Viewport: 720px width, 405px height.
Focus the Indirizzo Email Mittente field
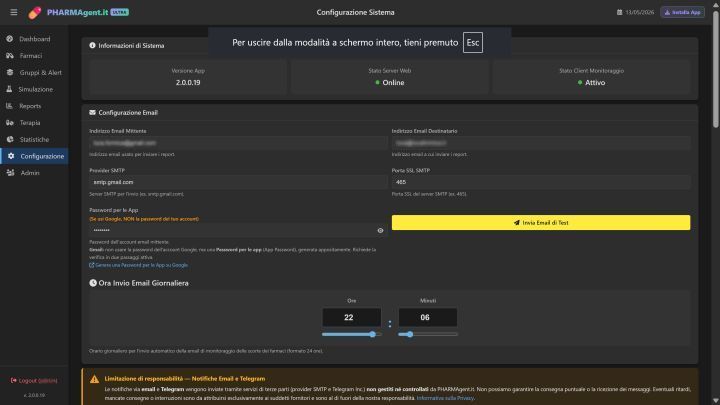tap(238, 143)
